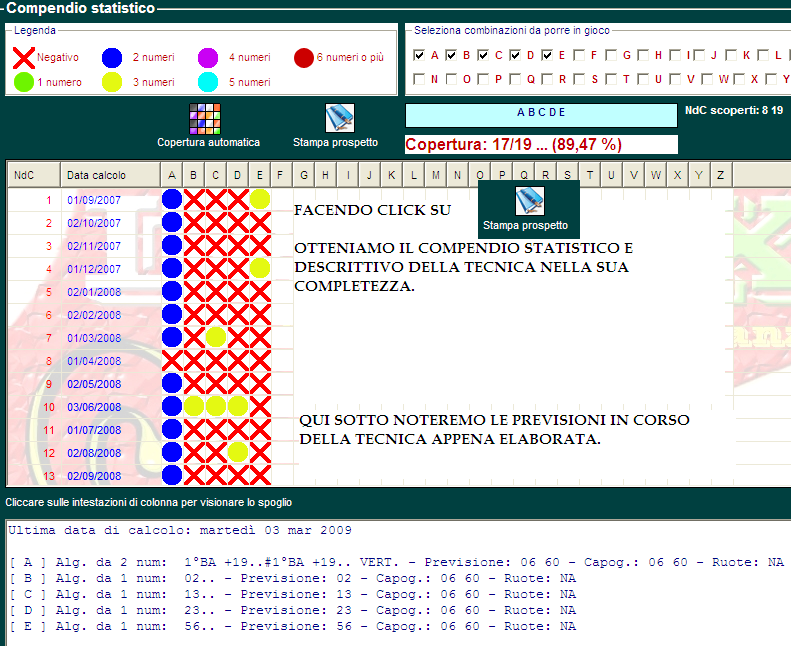Click the Ultima data di calcolo line
Viewport: 791px width, 646px height.
pos(180,530)
